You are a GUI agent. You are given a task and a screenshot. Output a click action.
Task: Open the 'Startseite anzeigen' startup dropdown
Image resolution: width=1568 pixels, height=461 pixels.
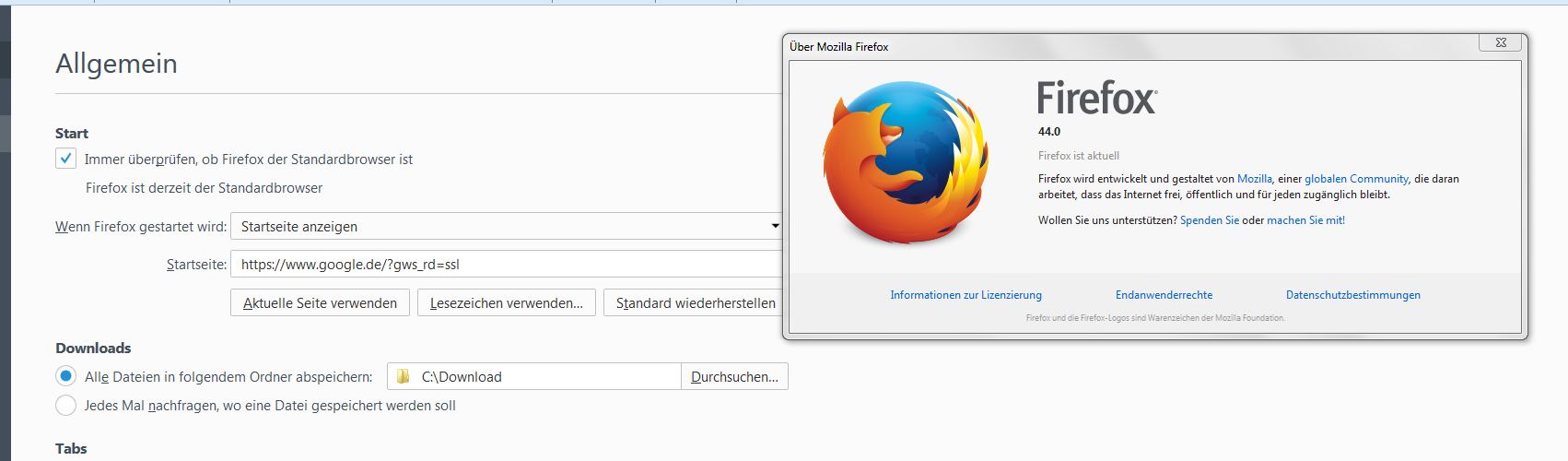[x=506, y=226]
